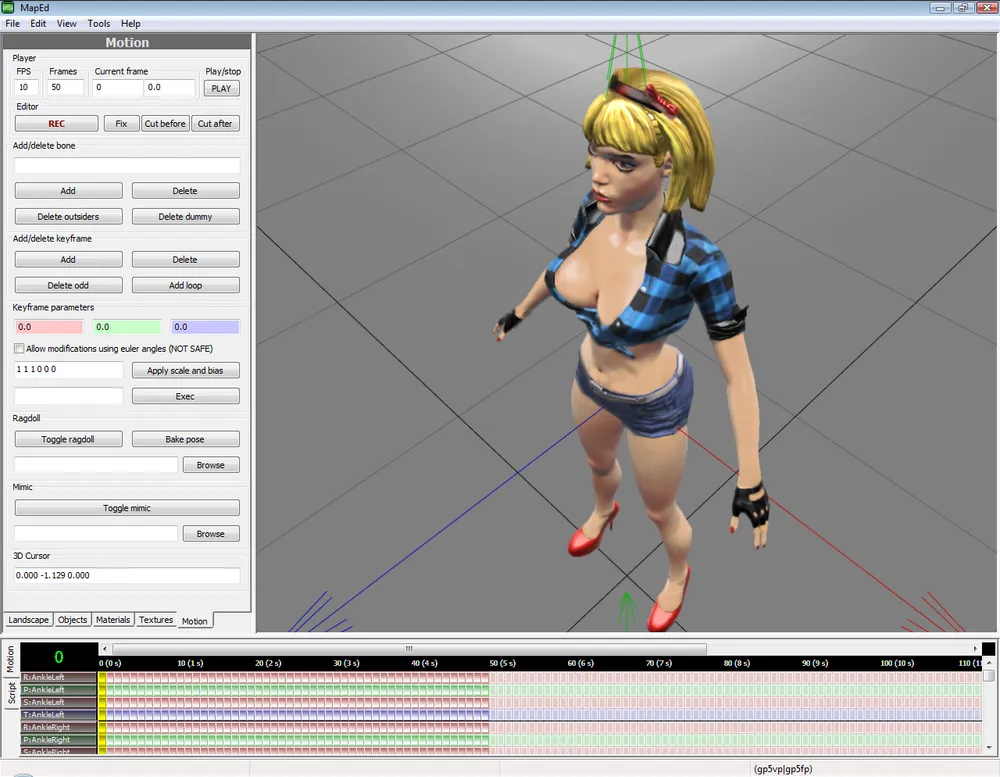Image resolution: width=1000 pixels, height=777 pixels.
Task: Select the R:AnkleLeft track in timeline
Action: [x=58, y=677]
